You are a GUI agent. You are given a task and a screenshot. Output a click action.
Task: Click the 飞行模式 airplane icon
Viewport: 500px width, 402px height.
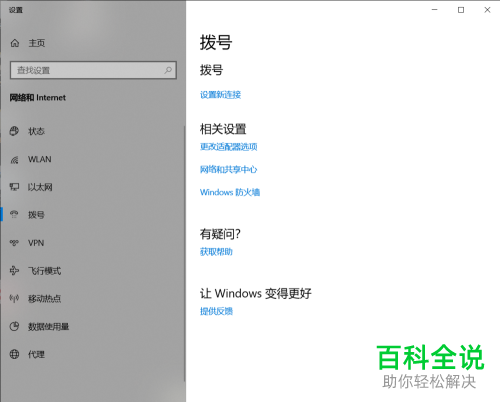tap(14, 271)
